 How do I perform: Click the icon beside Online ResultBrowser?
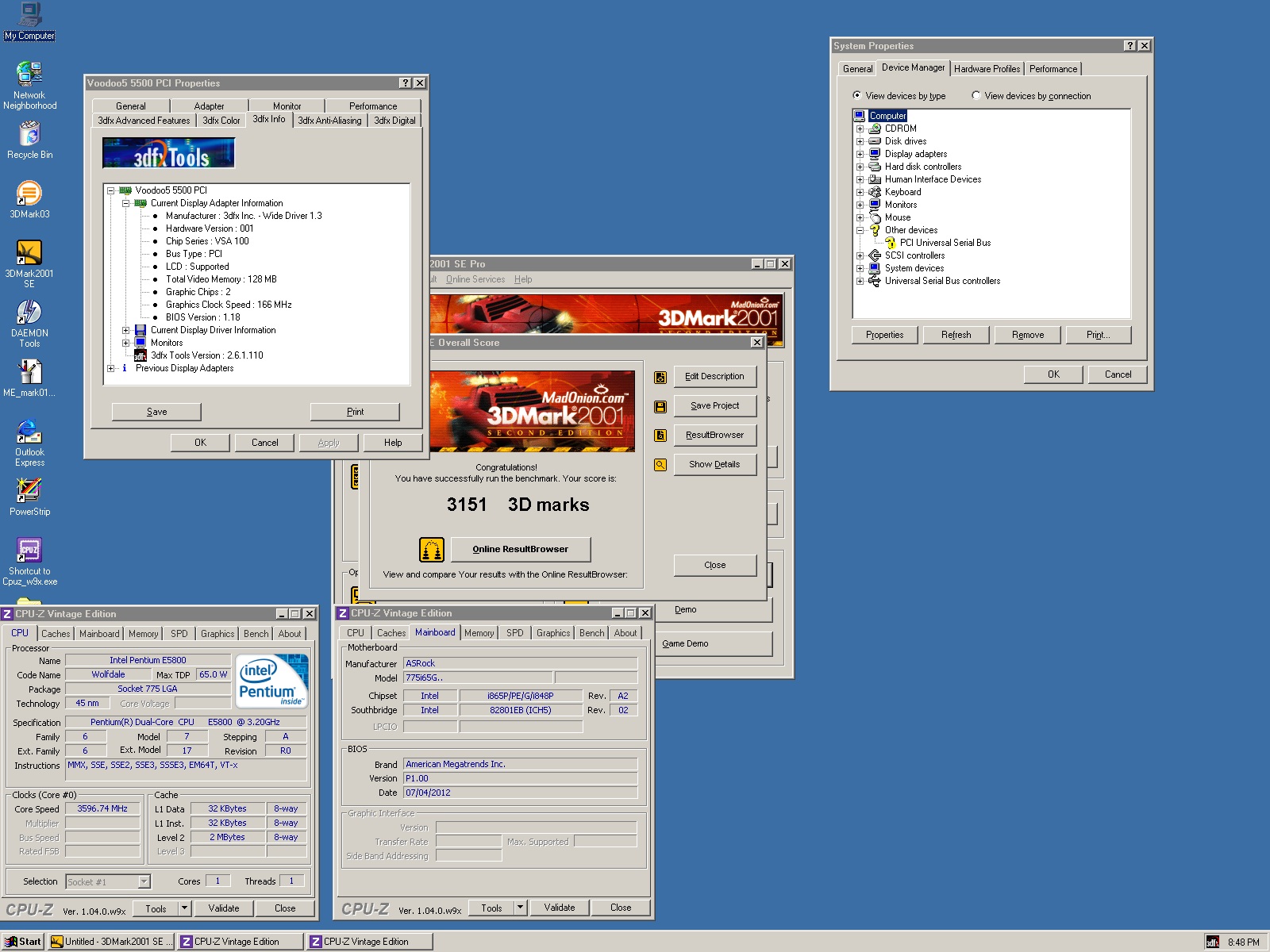point(431,549)
